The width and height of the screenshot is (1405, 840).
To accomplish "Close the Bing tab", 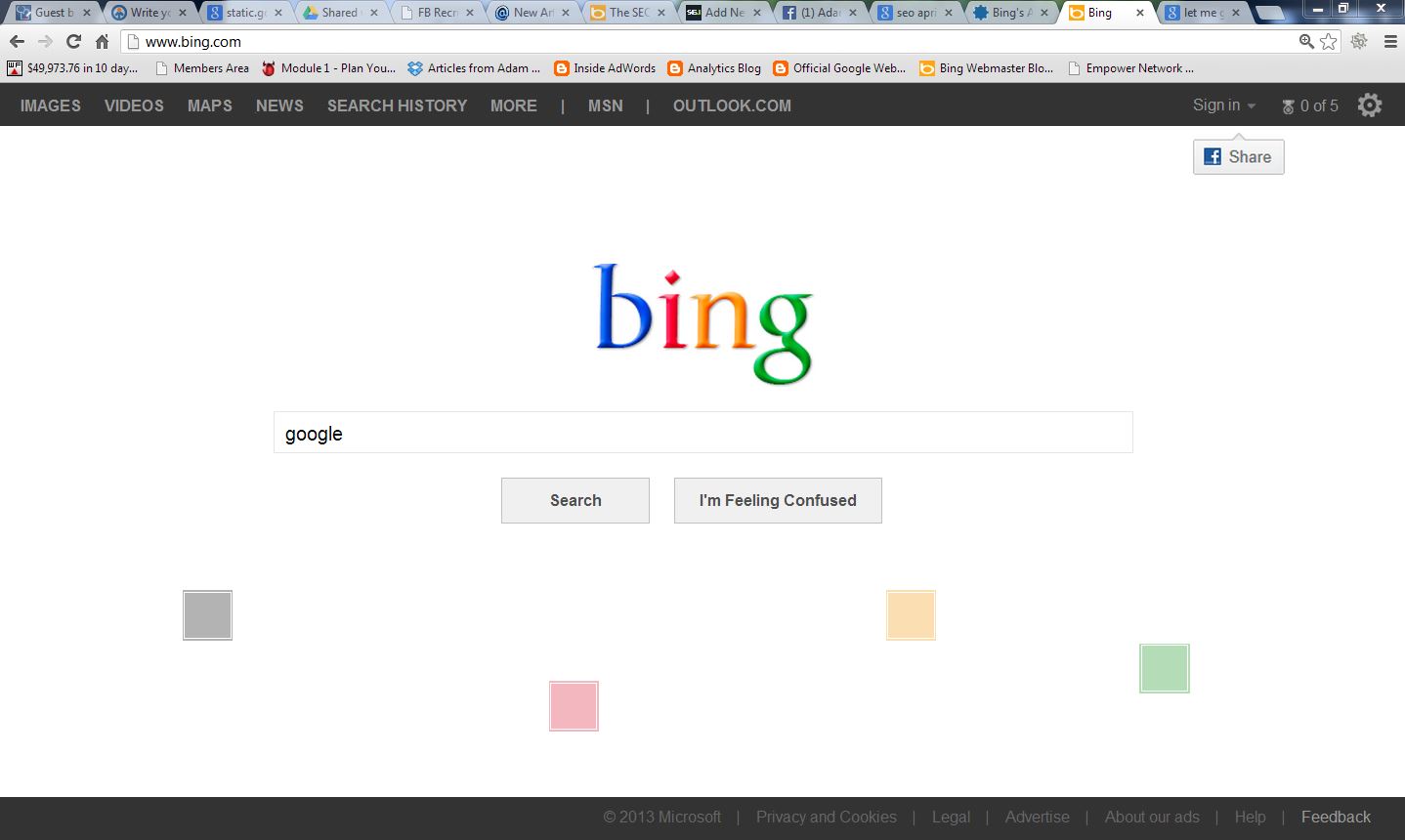I will tap(1139, 13).
